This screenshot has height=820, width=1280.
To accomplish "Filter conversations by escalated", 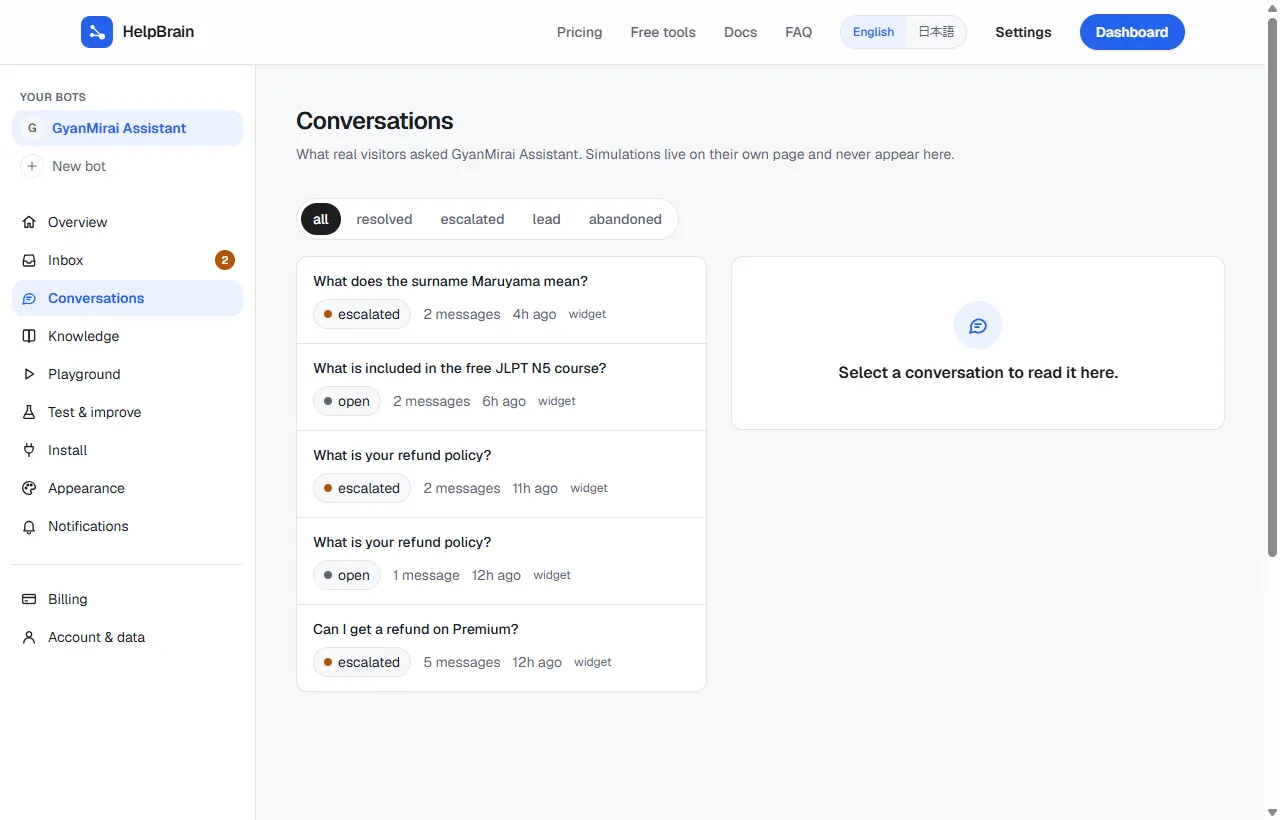I will (x=472, y=219).
